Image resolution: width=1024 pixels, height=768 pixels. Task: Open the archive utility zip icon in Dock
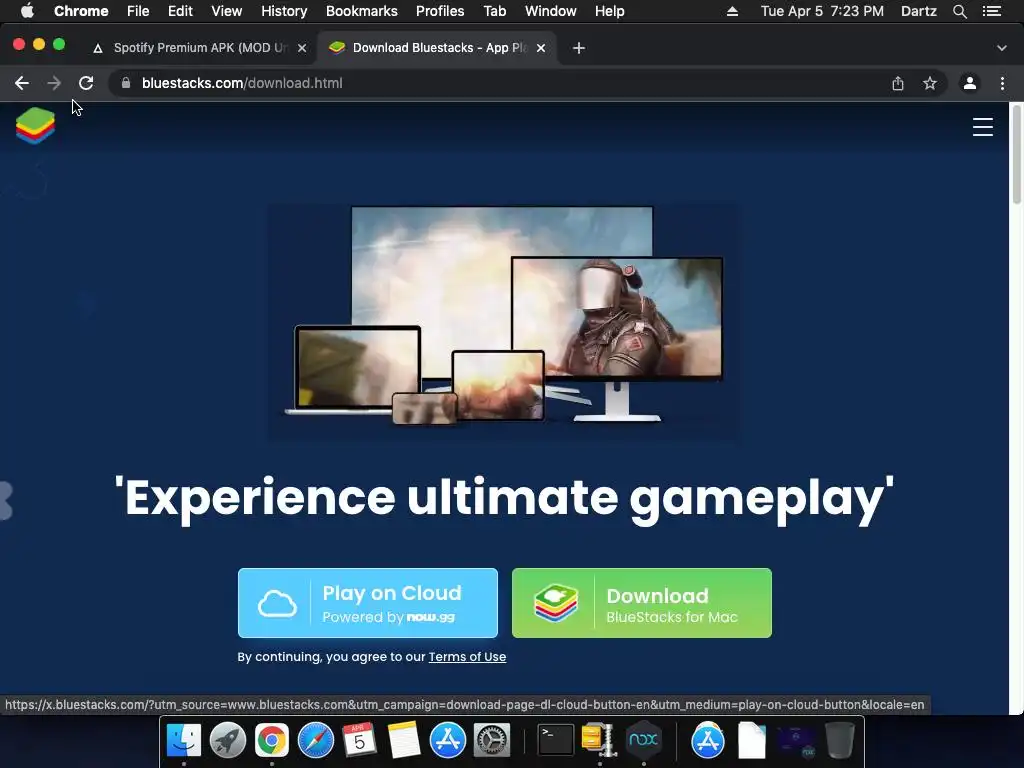click(599, 740)
